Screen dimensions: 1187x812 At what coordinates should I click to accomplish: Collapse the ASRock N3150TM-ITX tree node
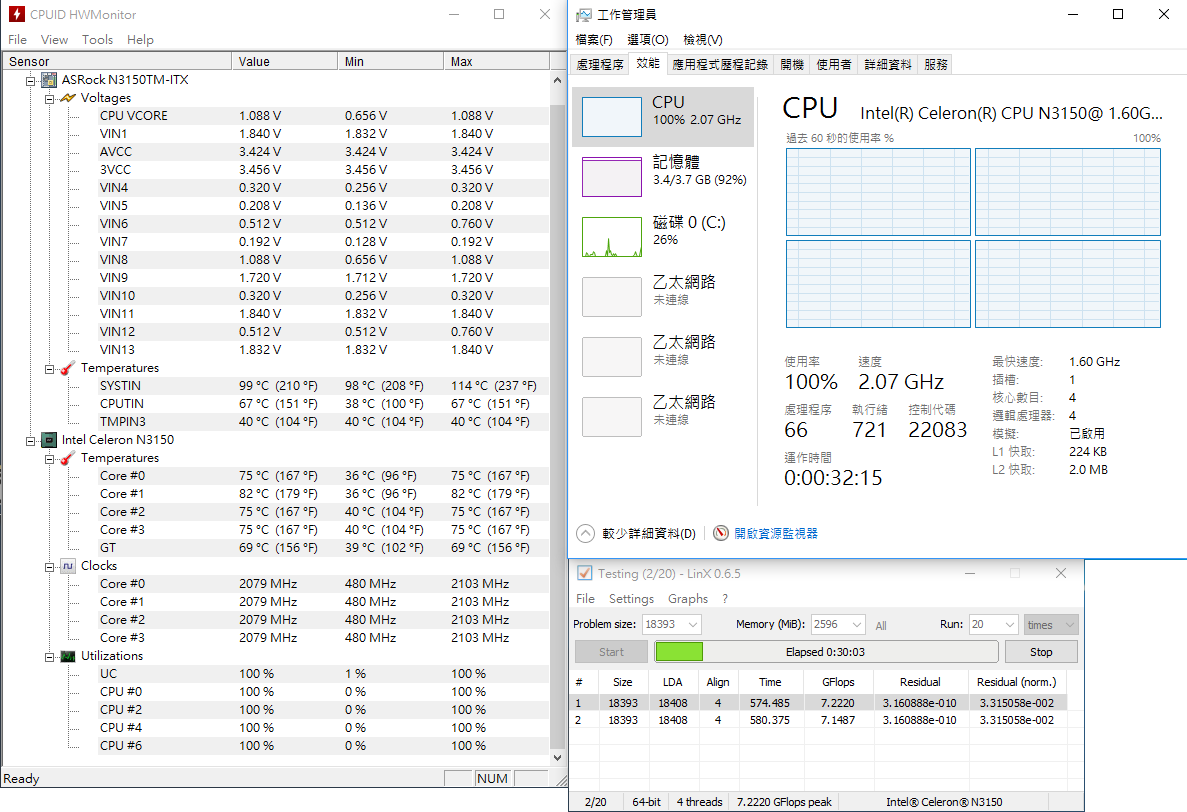[x=30, y=80]
